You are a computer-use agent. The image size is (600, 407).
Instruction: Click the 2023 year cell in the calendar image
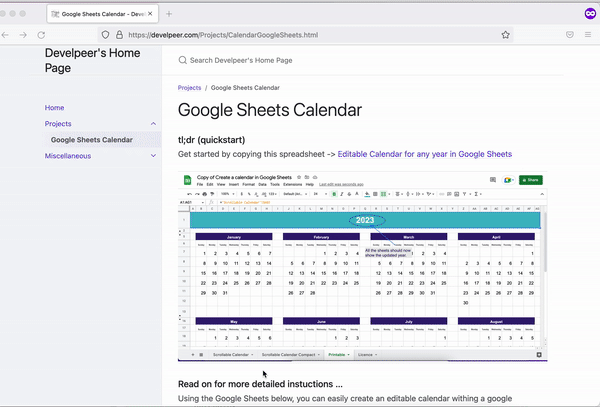click(365, 220)
